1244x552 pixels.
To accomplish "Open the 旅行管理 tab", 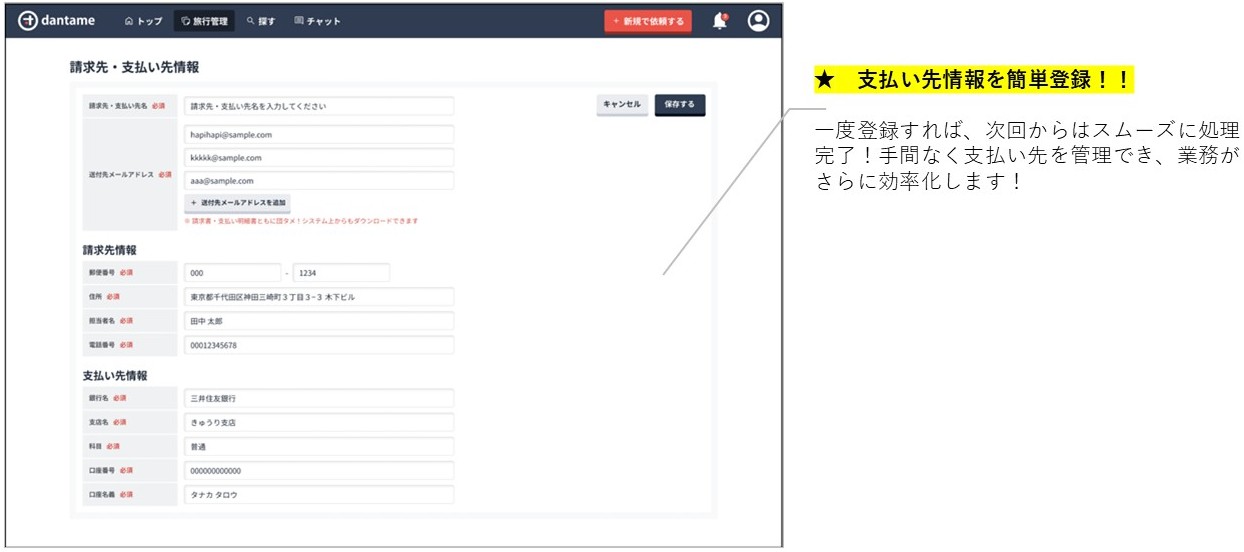I will point(205,21).
